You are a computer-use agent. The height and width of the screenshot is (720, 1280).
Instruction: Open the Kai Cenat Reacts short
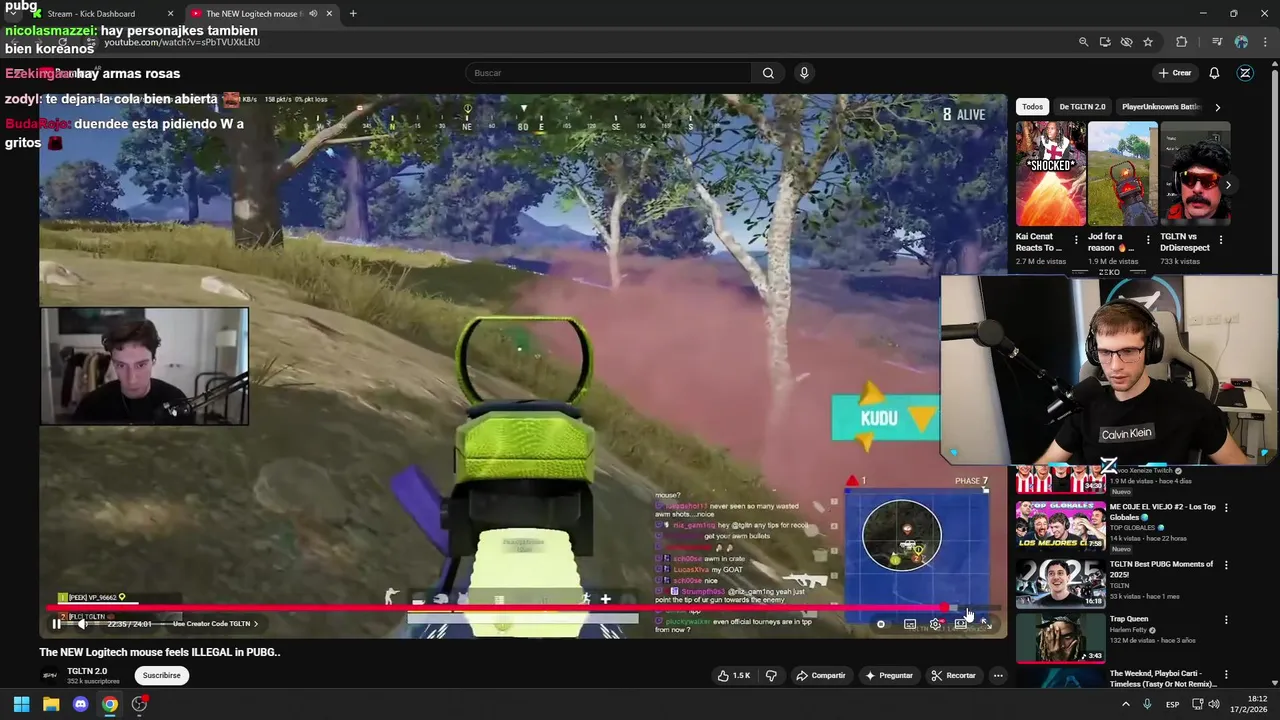point(1050,174)
